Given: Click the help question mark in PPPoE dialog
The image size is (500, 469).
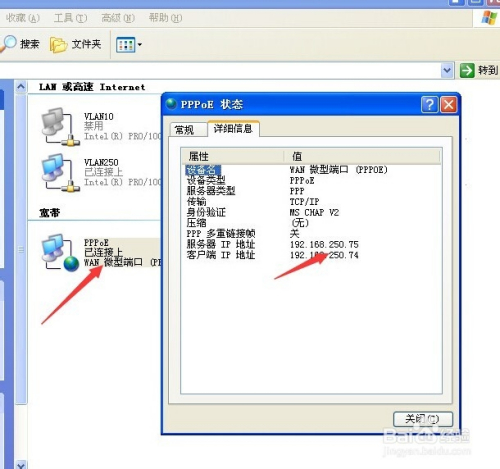Looking at the screenshot, I should click(x=429, y=105).
